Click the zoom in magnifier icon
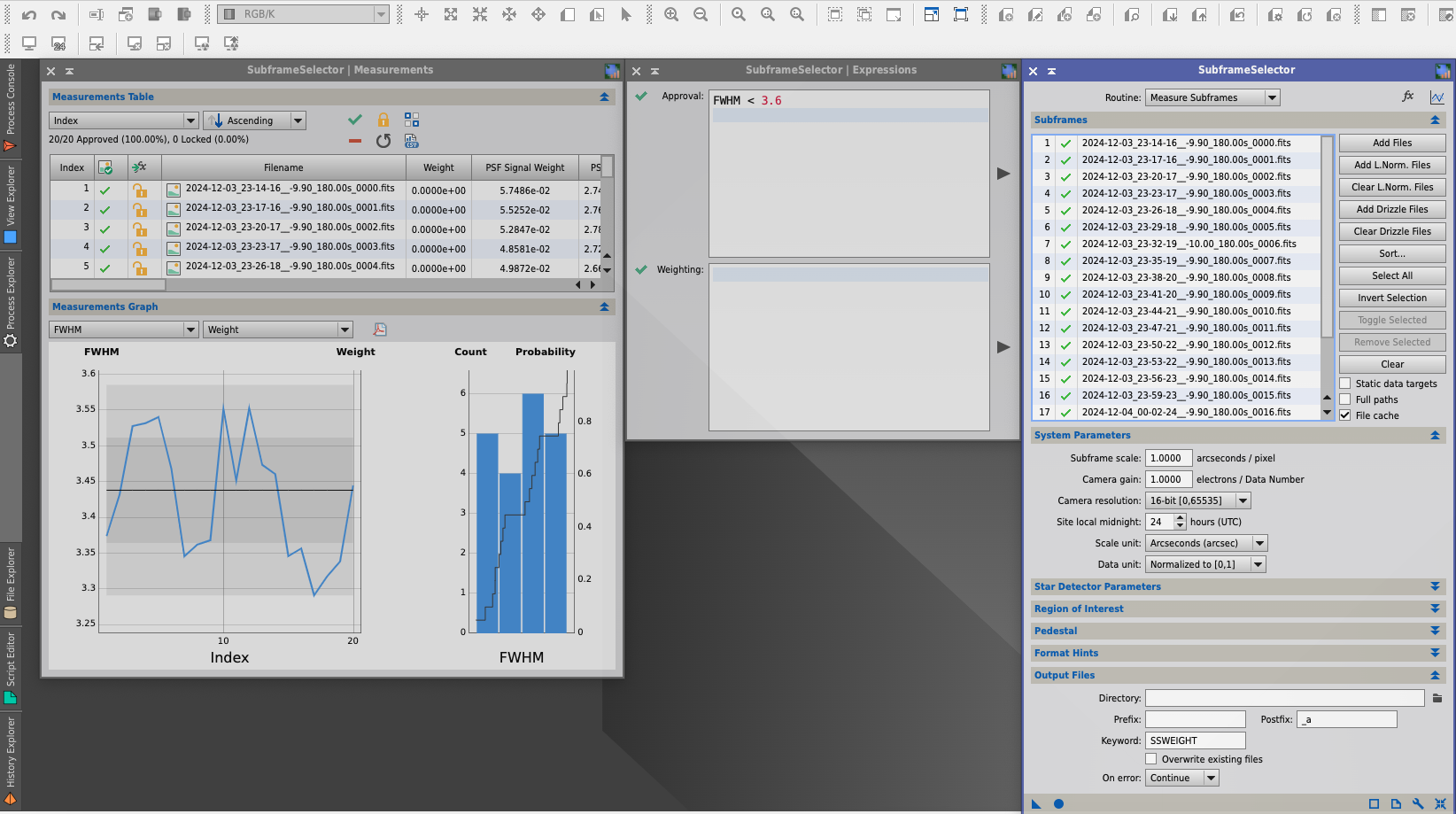 click(671, 14)
